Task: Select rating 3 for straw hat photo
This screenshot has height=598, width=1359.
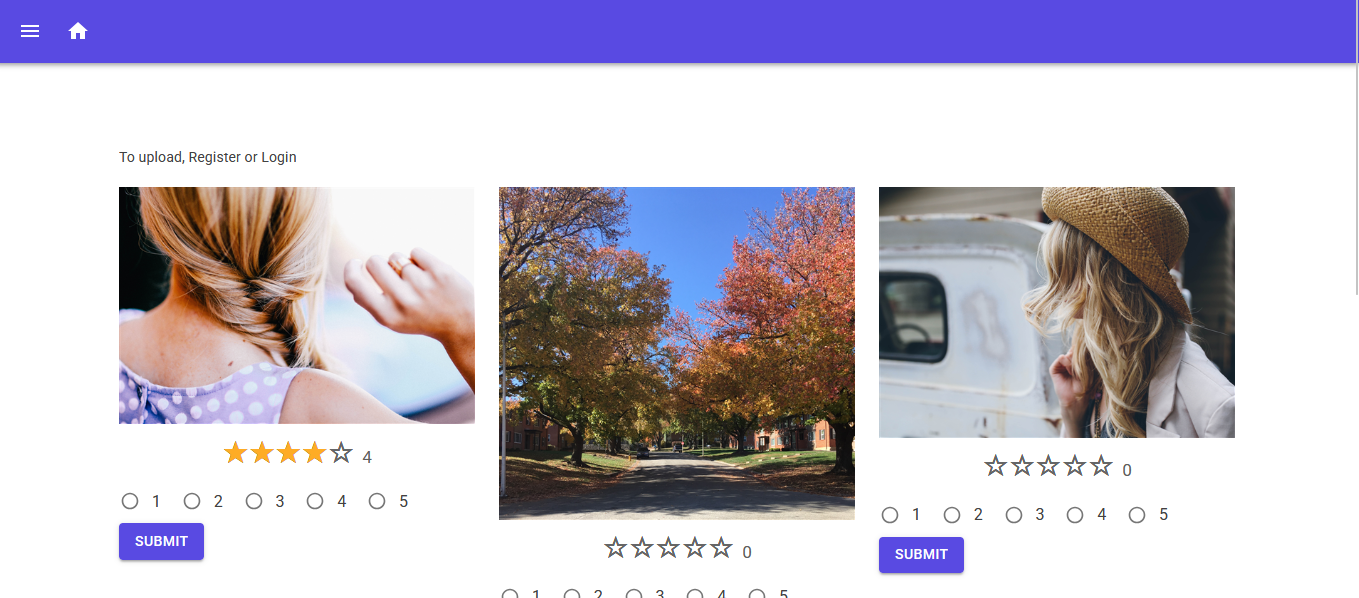Action: coord(1014,515)
